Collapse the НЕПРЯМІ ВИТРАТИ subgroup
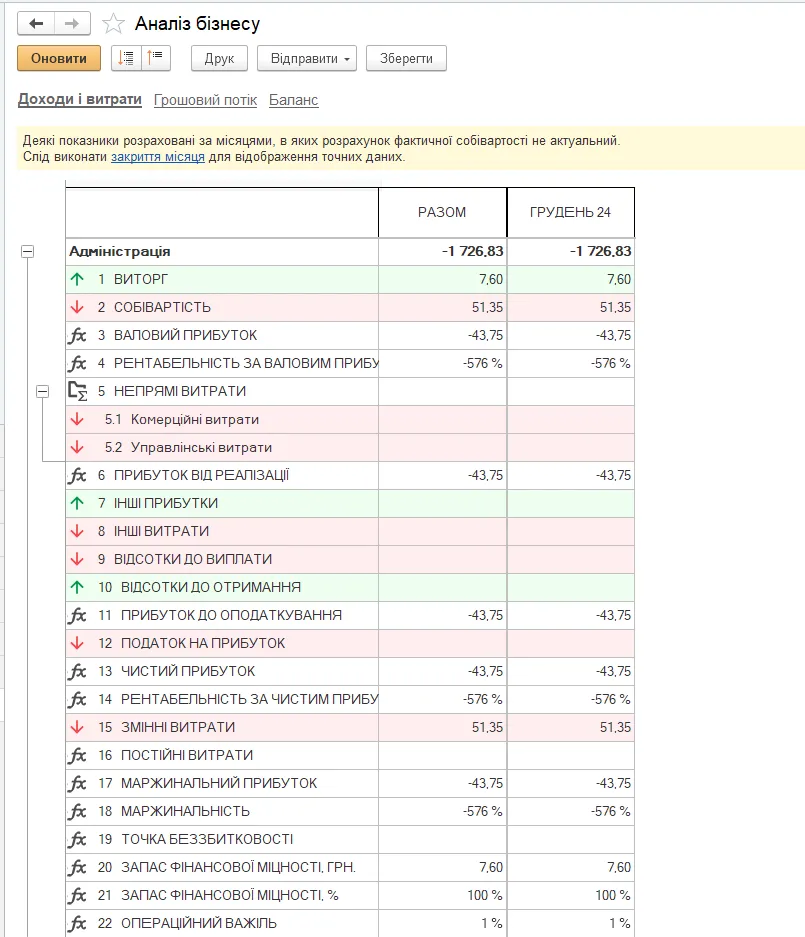 coord(42,391)
